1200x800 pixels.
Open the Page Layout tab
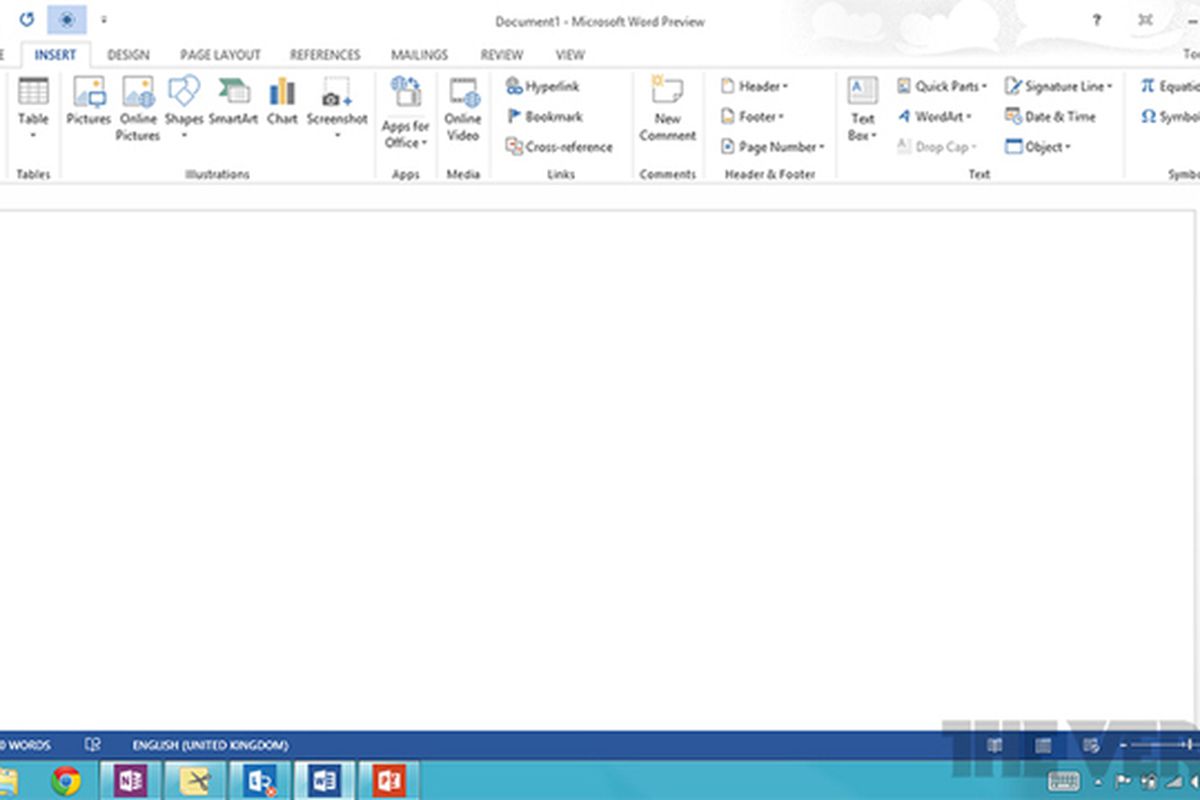(220, 55)
